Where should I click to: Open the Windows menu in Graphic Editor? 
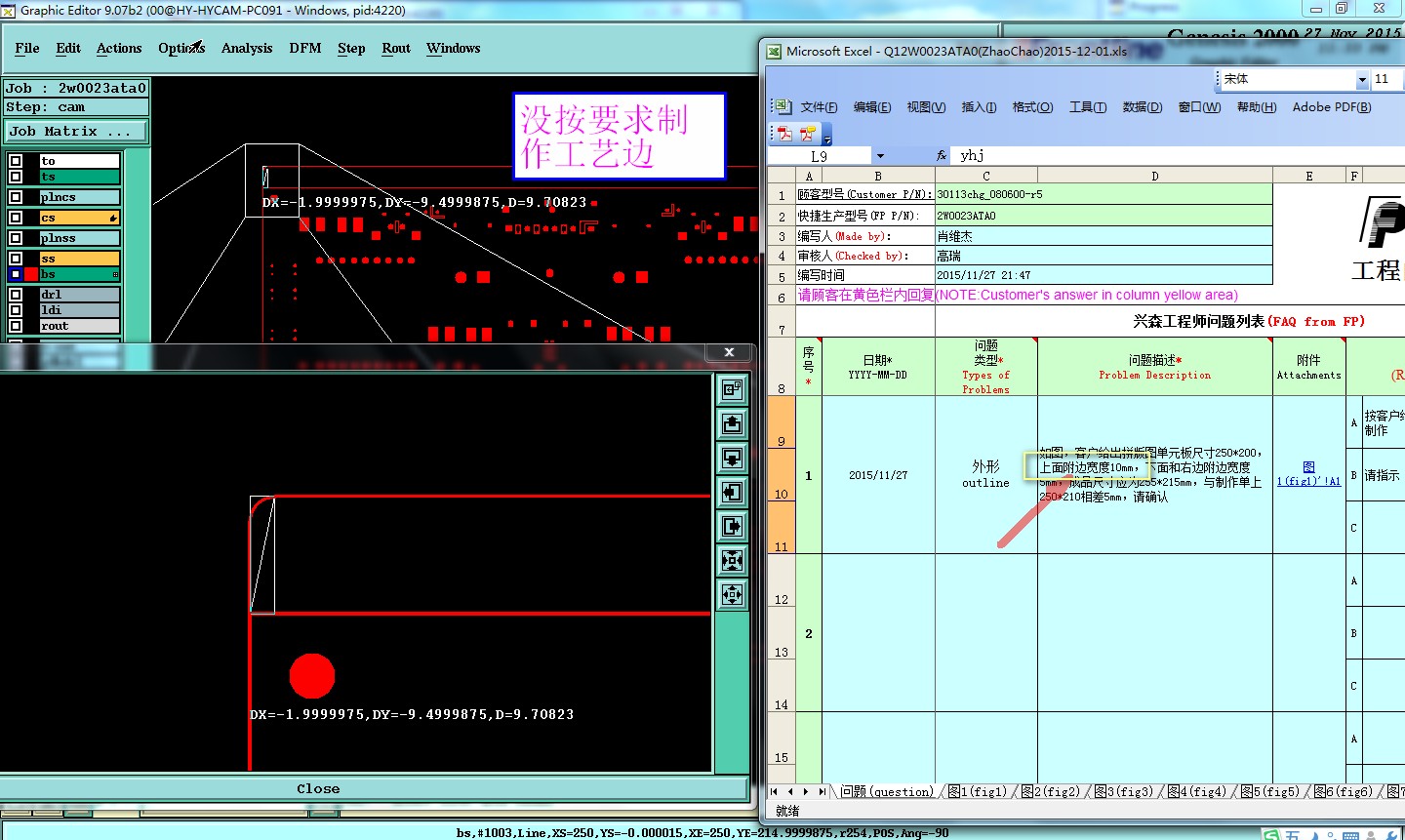pos(454,48)
